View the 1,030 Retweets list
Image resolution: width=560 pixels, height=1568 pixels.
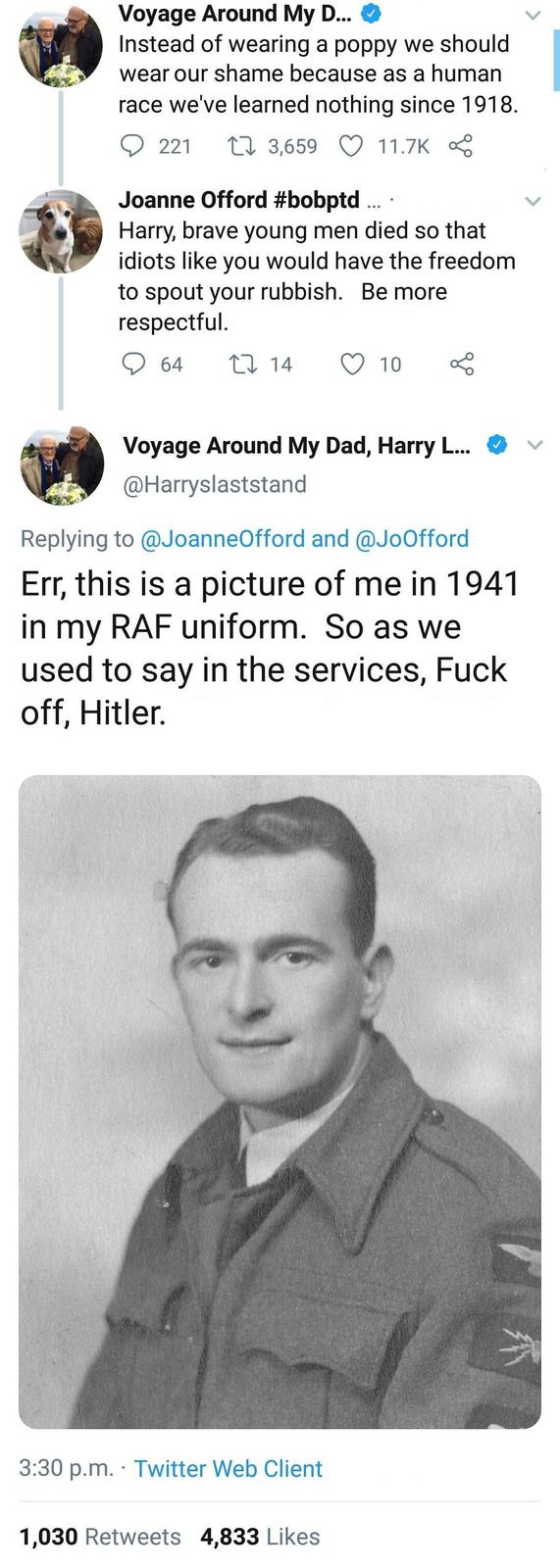(x=100, y=1537)
